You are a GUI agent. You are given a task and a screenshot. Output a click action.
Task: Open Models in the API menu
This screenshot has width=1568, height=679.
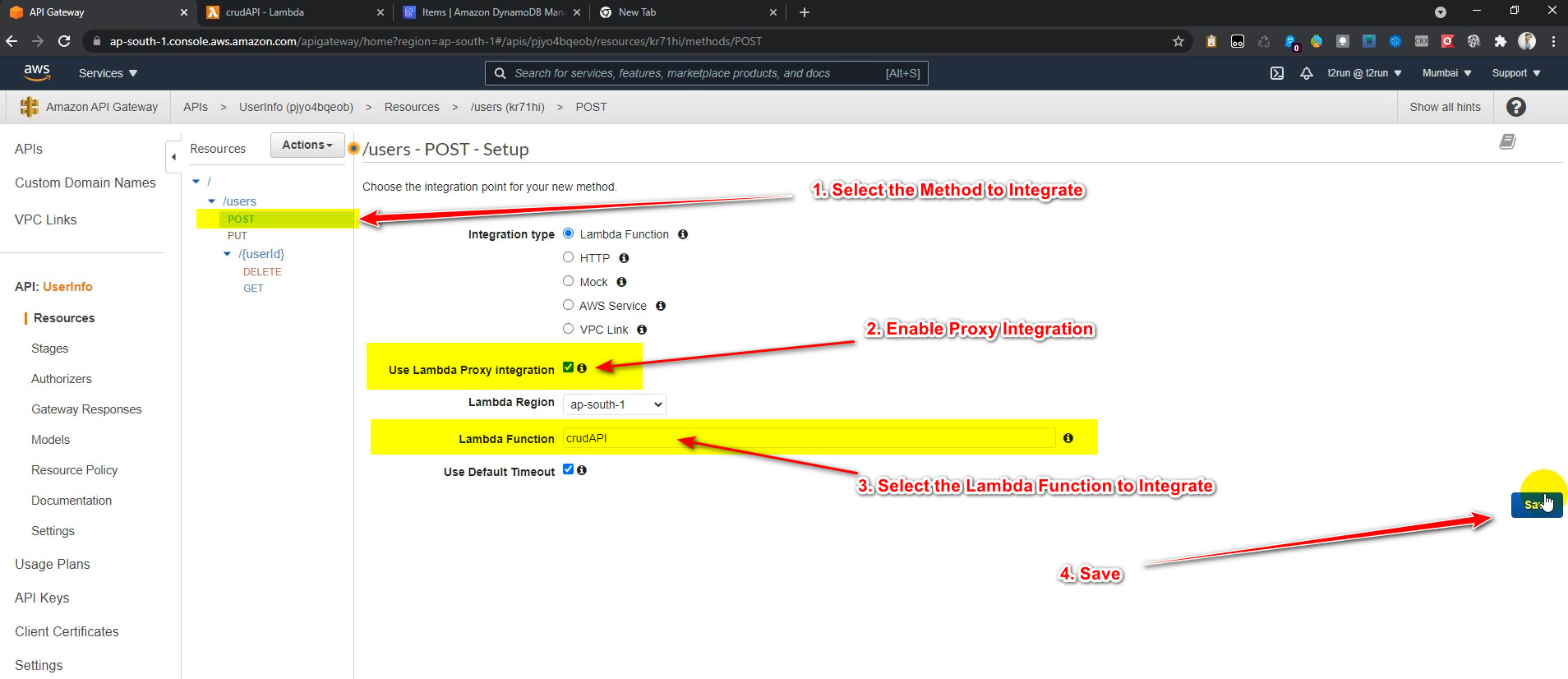pyautogui.click(x=51, y=440)
